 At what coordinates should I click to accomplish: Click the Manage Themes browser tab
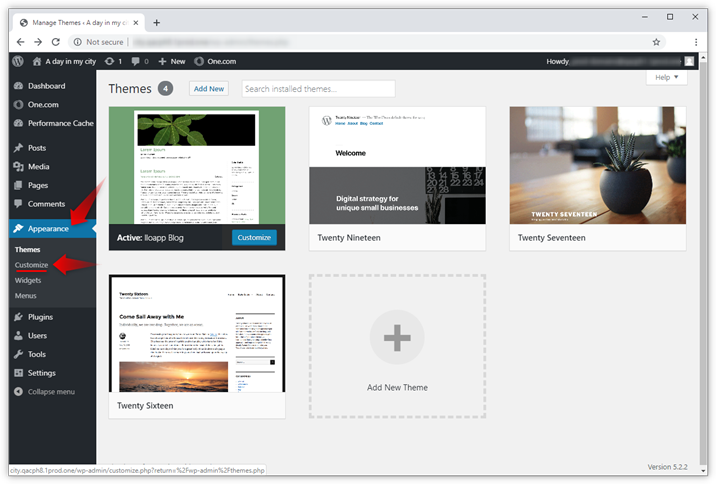tap(79, 22)
